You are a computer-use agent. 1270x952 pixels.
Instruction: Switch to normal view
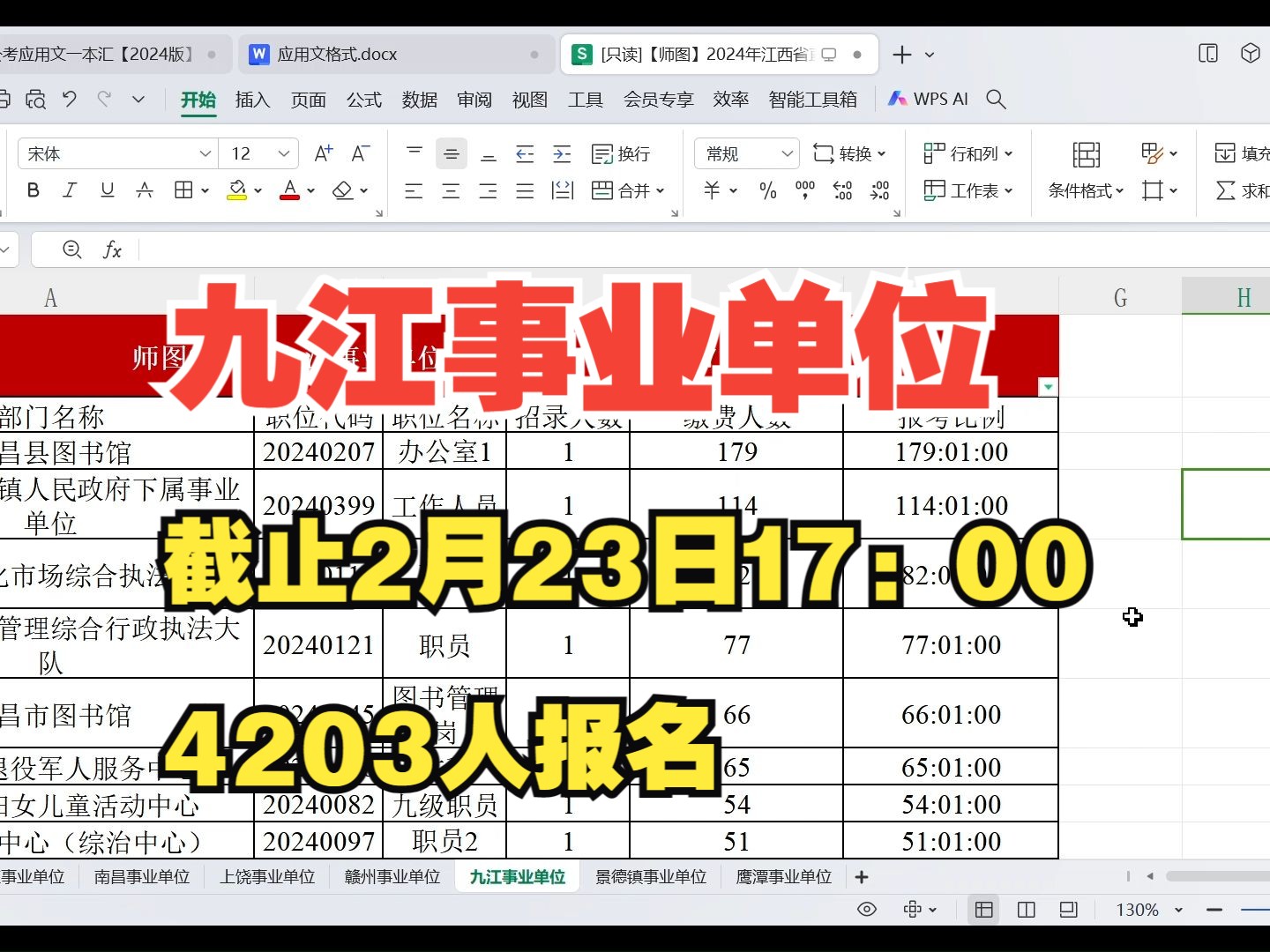(x=984, y=909)
